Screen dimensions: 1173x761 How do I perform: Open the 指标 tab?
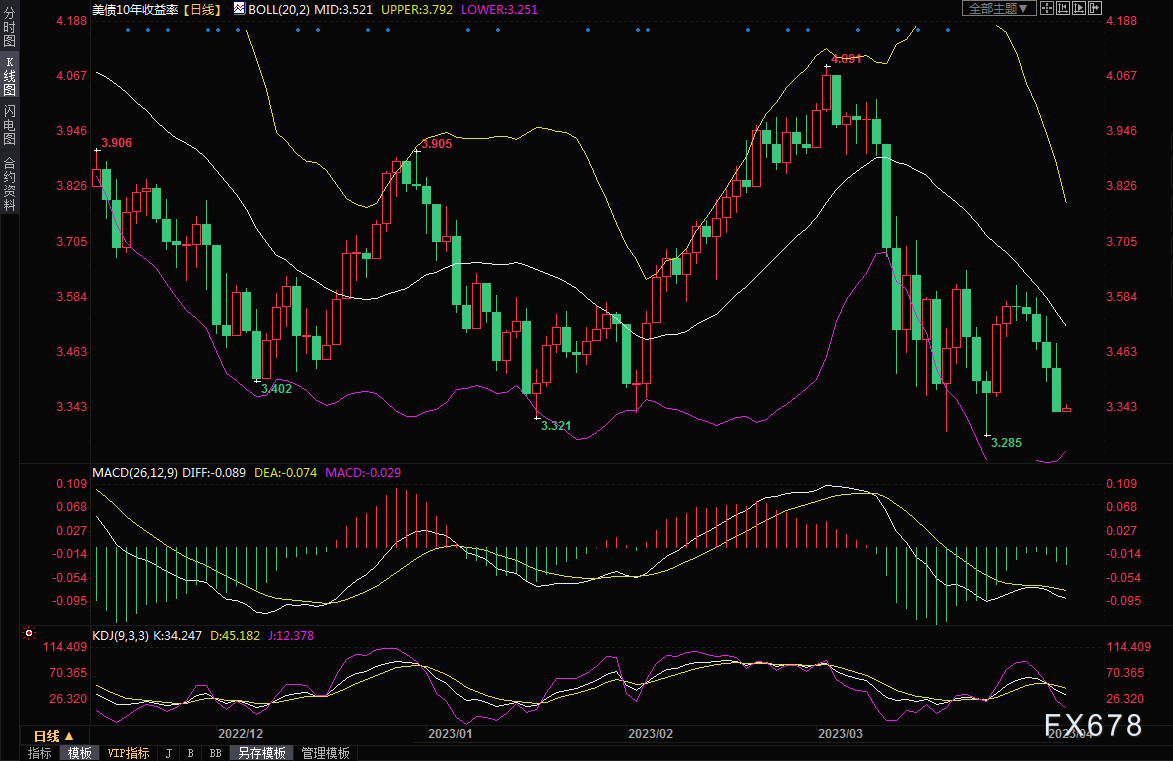(x=40, y=753)
